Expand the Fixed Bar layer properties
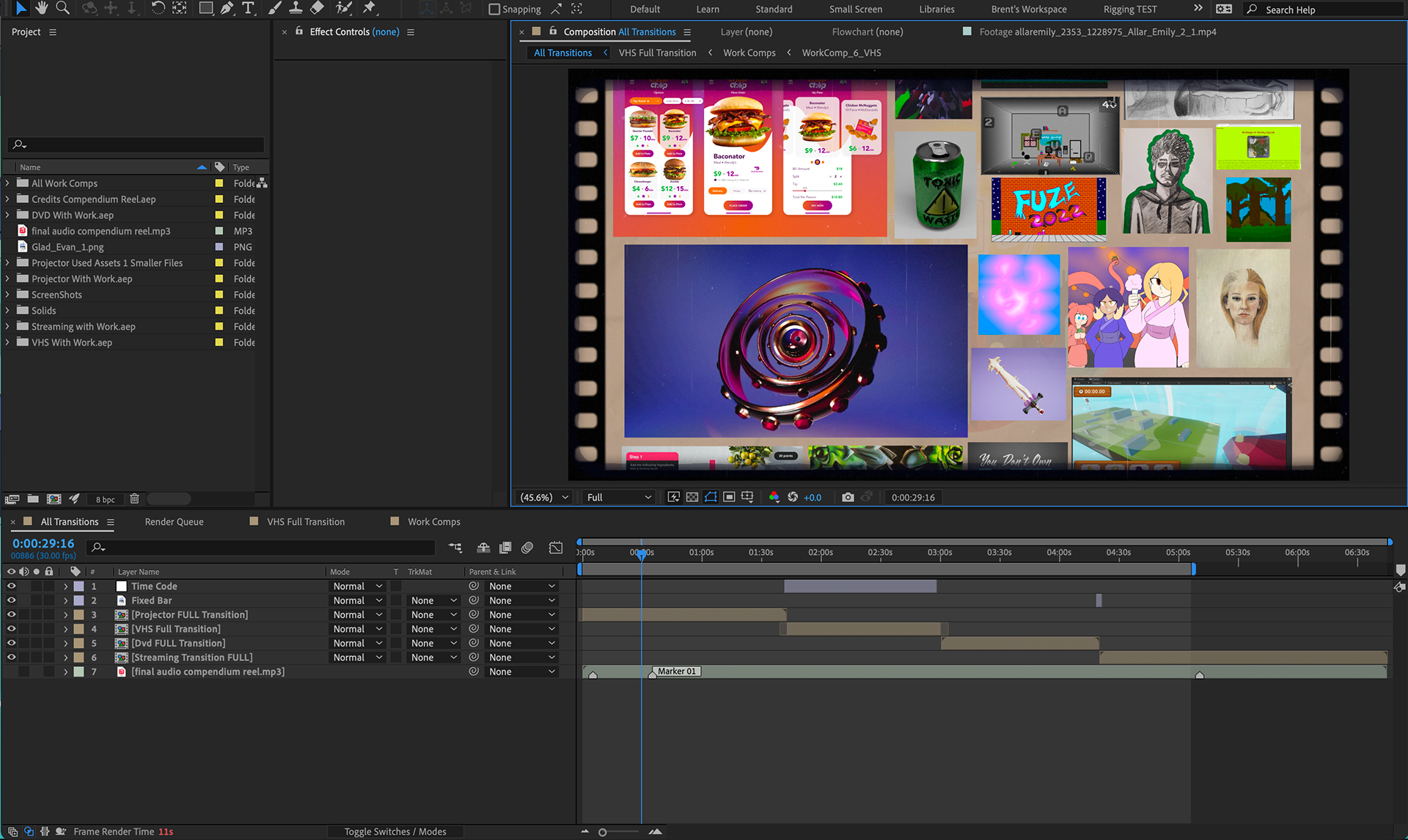The width and height of the screenshot is (1408, 840). pyautogui.click(x=65, y=600)
